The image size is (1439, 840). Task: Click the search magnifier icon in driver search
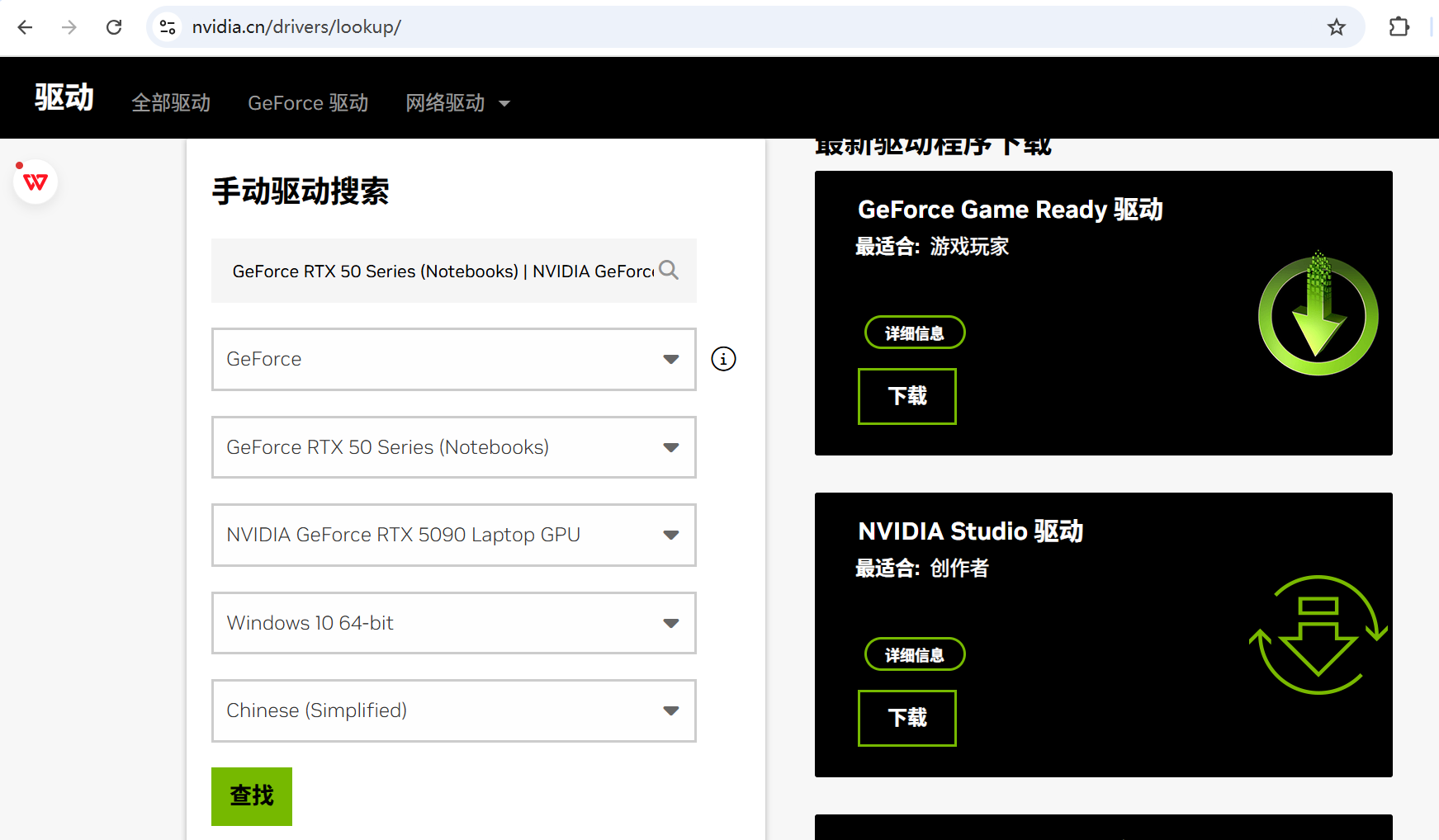[x=669, y=271]
